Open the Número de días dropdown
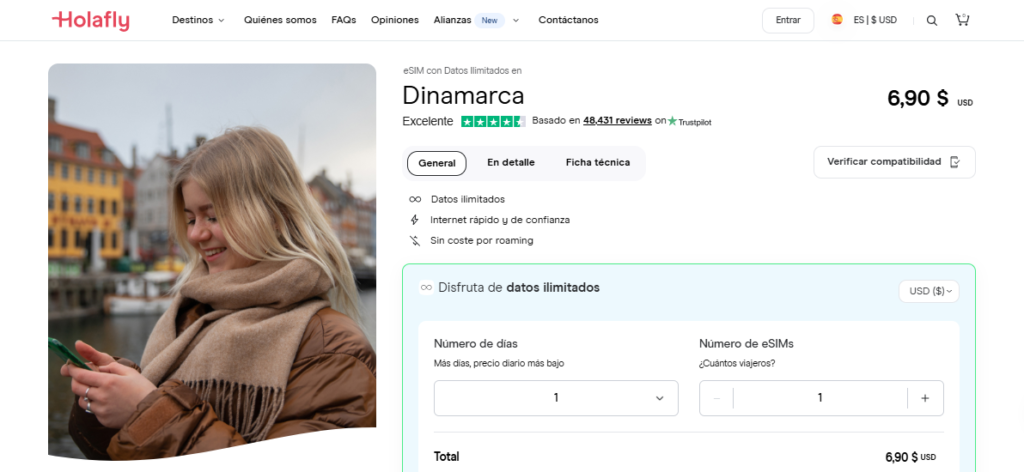1024x472 pixels. (556, 398)
